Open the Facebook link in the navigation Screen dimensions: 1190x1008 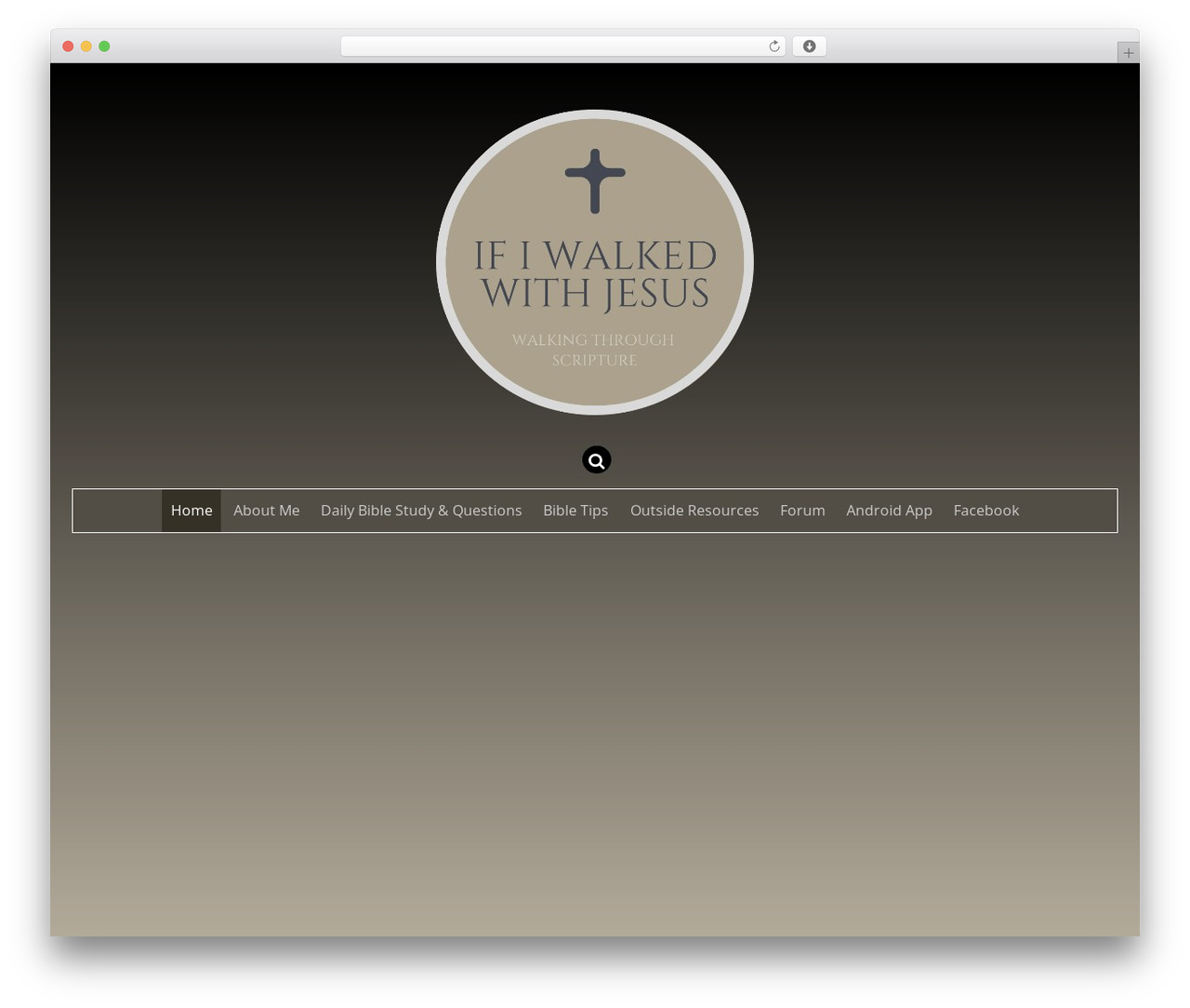[x=986, y=511]
